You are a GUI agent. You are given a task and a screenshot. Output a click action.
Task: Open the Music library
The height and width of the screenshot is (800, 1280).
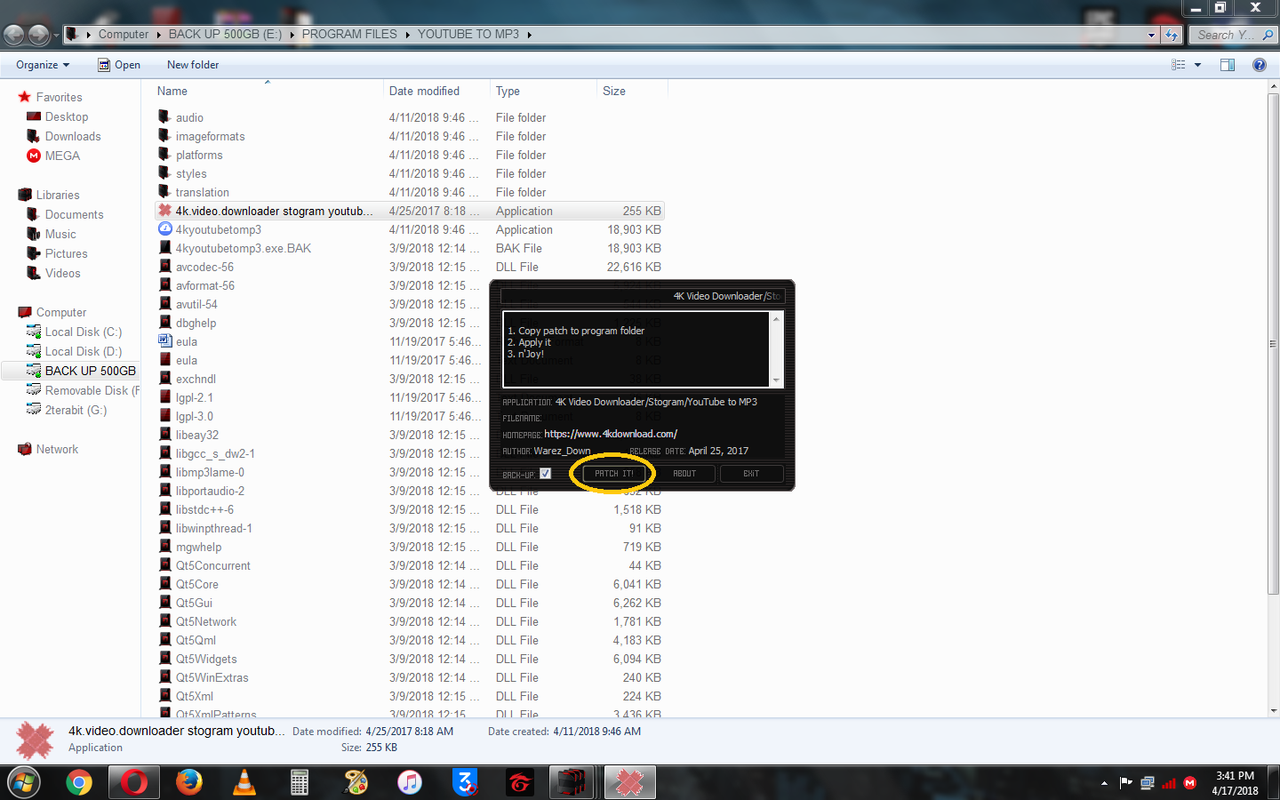pos(60,234)
